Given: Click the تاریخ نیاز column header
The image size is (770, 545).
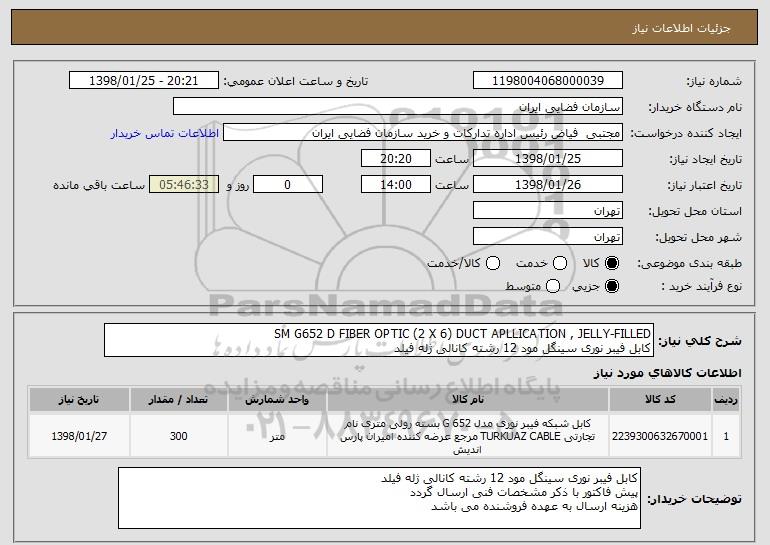Looking at the screenshot, I should click(x=79, y=400).
